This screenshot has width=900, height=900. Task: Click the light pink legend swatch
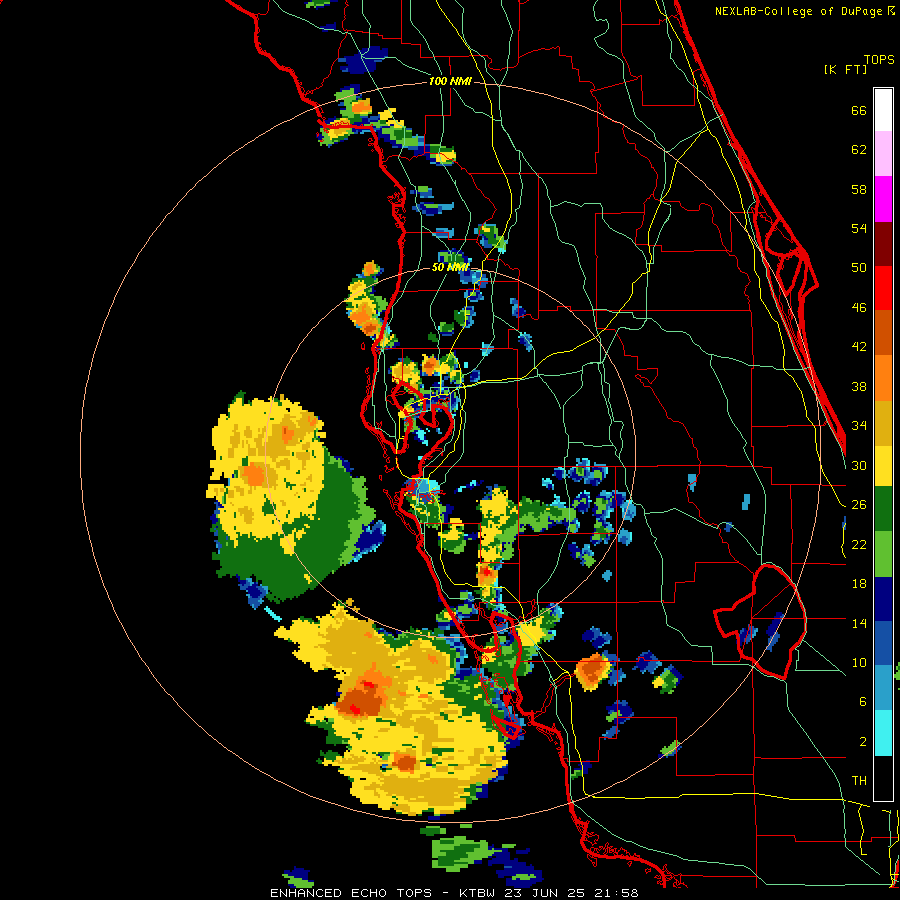[x=883, y=153]
